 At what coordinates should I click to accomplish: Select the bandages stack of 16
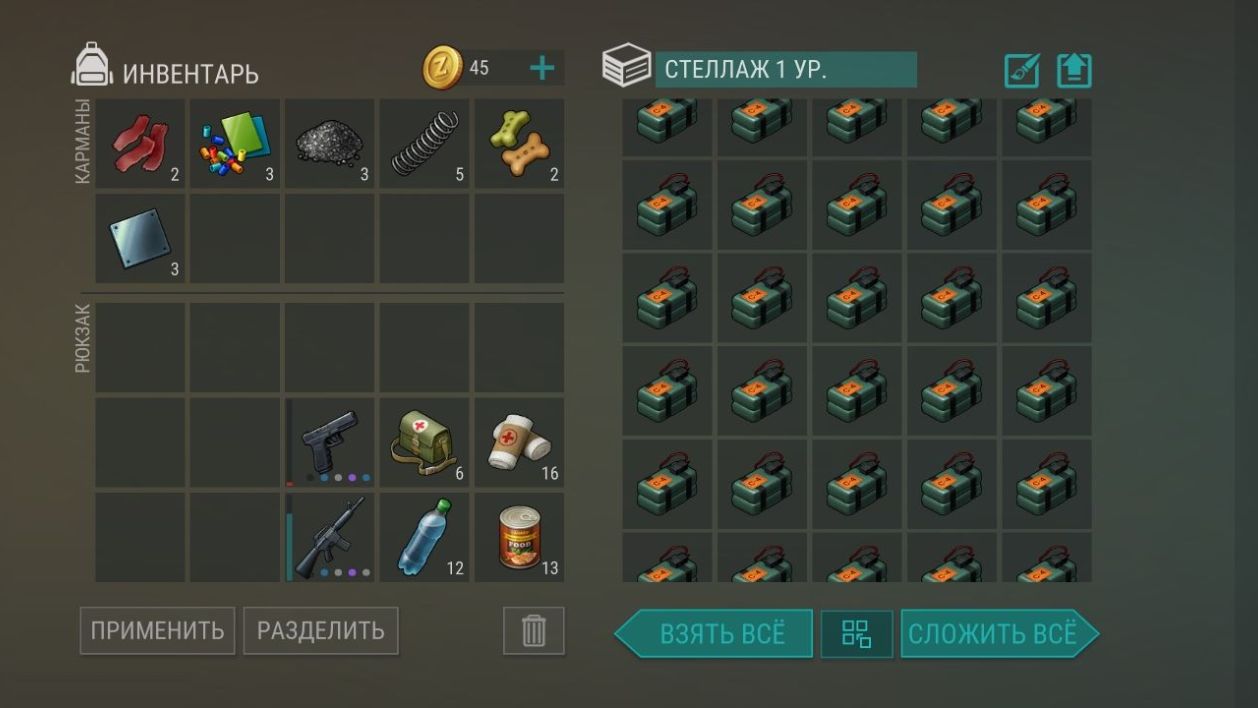tap(519, 442)
